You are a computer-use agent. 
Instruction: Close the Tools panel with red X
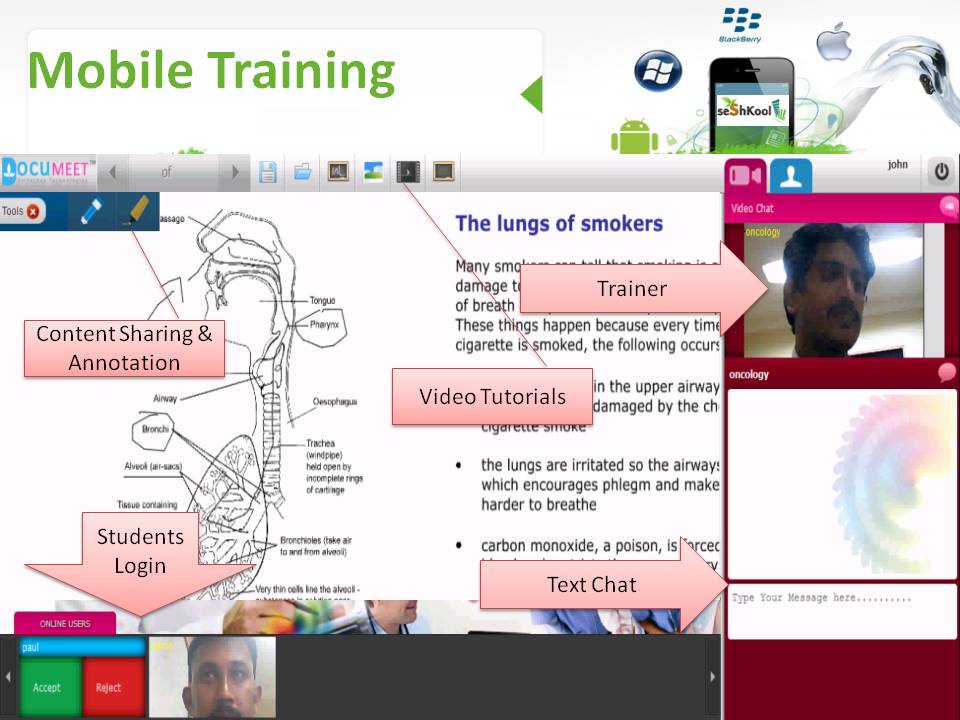(34, 212)
